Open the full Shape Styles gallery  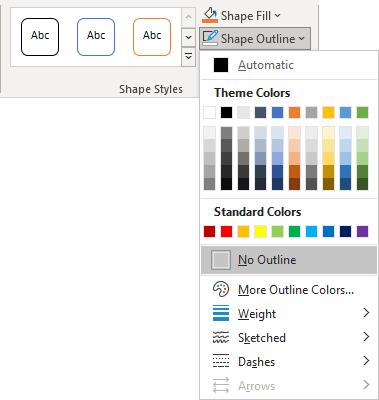click(188, 57)
